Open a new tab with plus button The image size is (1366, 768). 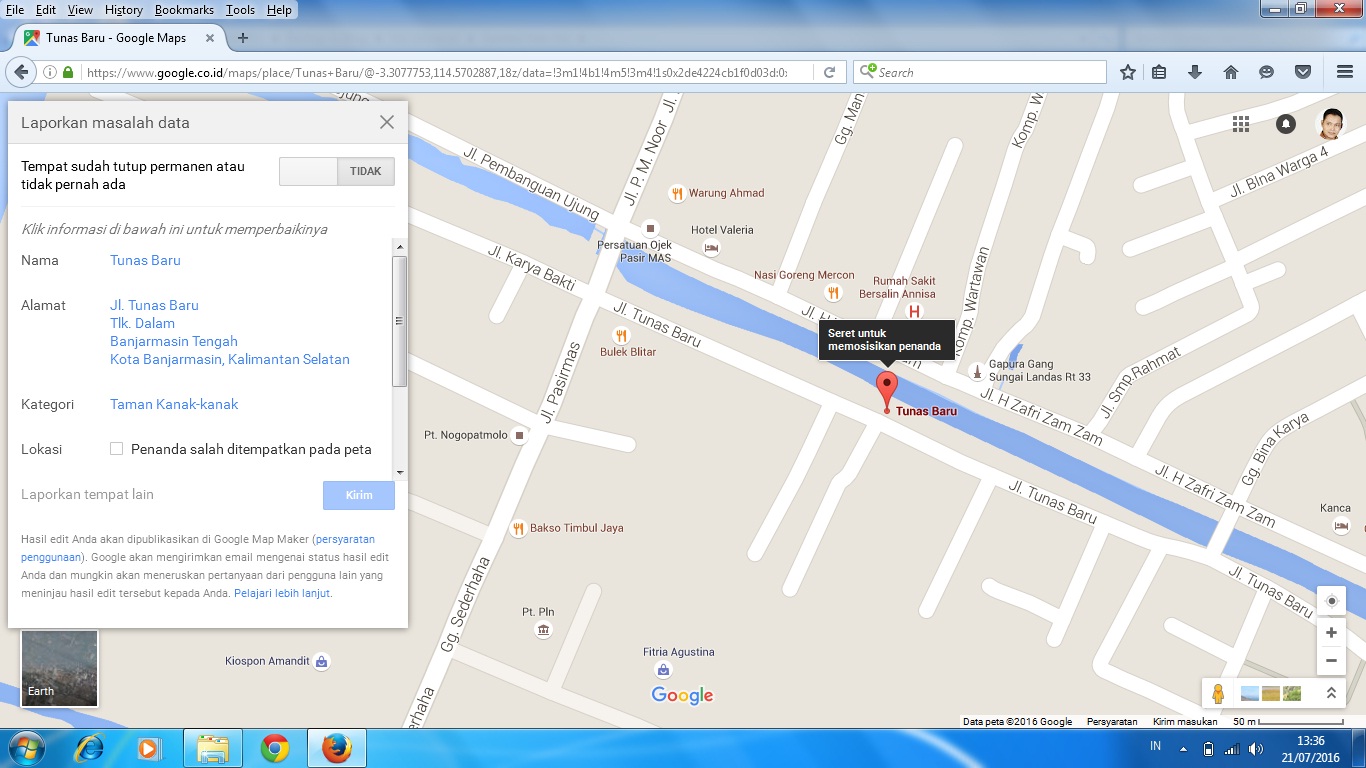[x=242, y=38]
